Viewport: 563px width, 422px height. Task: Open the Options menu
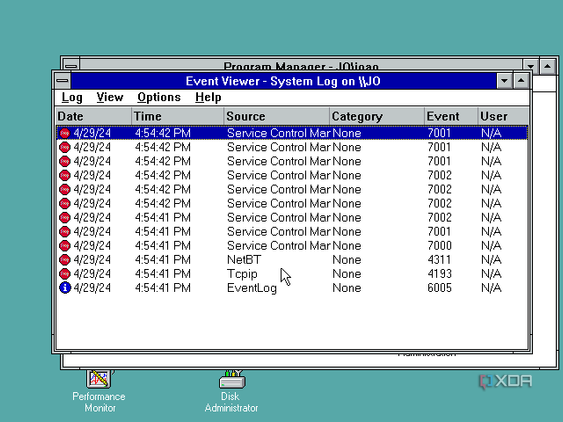pyautogui.click(x=159, y=97)
